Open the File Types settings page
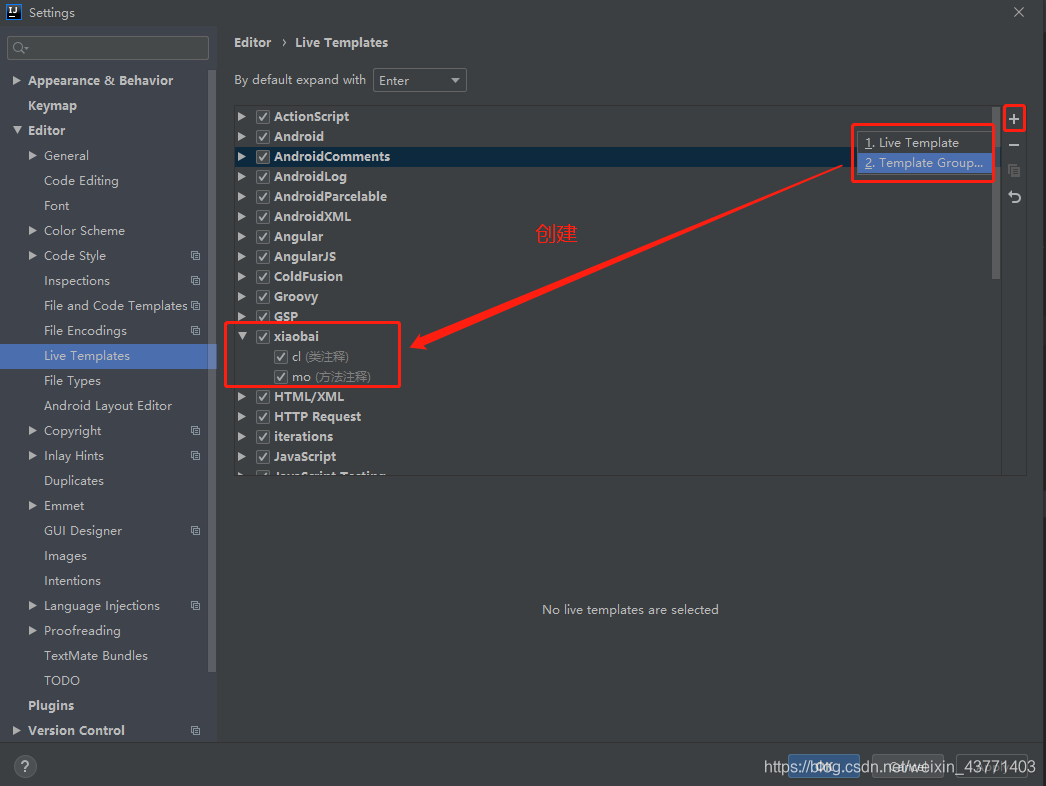1046x786 pixels. (72, 381)
